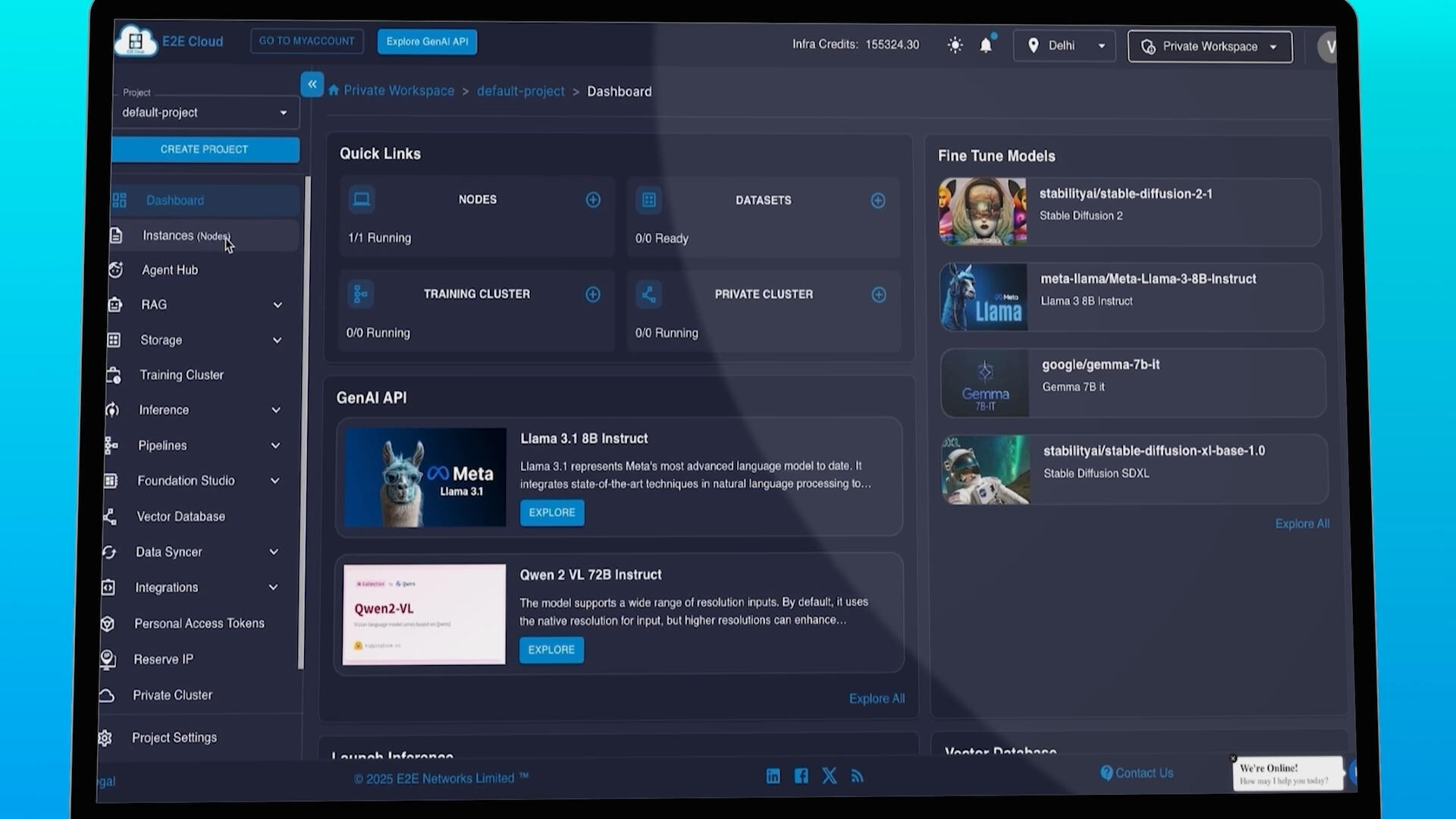1456x819 pixels.
Task: Explore the Llama 3.1 8B Instruct model
Action: coord(551,513)
